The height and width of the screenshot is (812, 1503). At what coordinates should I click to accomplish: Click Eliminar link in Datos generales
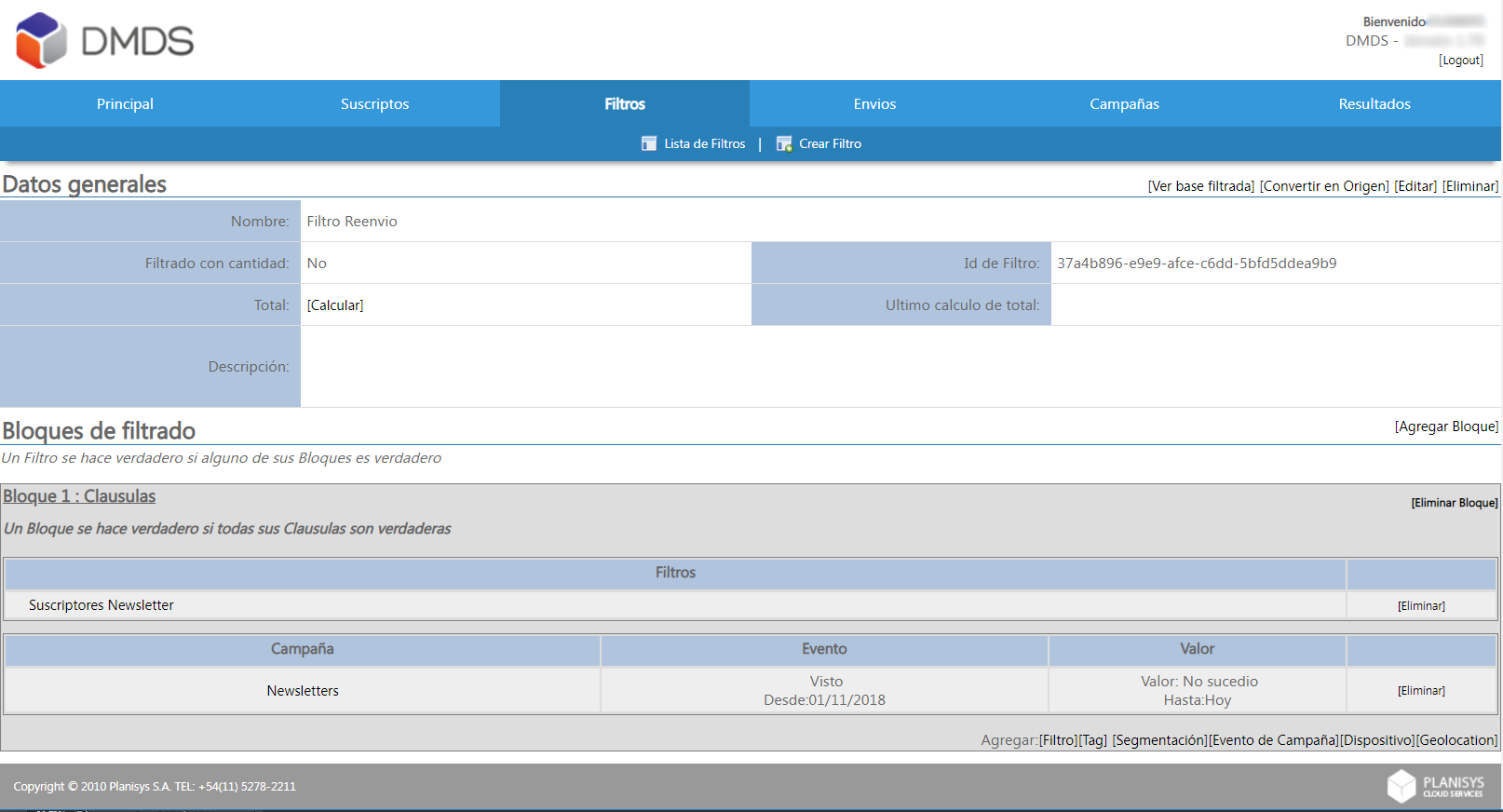[x=1470, y=186]
